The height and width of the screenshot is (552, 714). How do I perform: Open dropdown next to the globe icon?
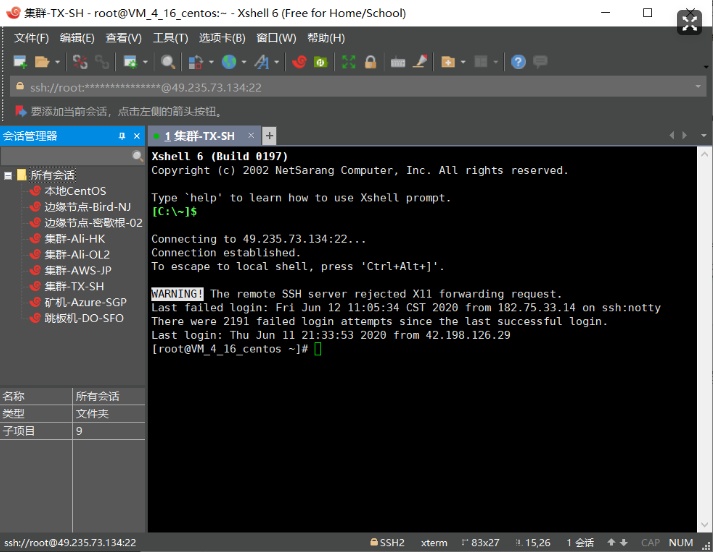pos(244,61)
